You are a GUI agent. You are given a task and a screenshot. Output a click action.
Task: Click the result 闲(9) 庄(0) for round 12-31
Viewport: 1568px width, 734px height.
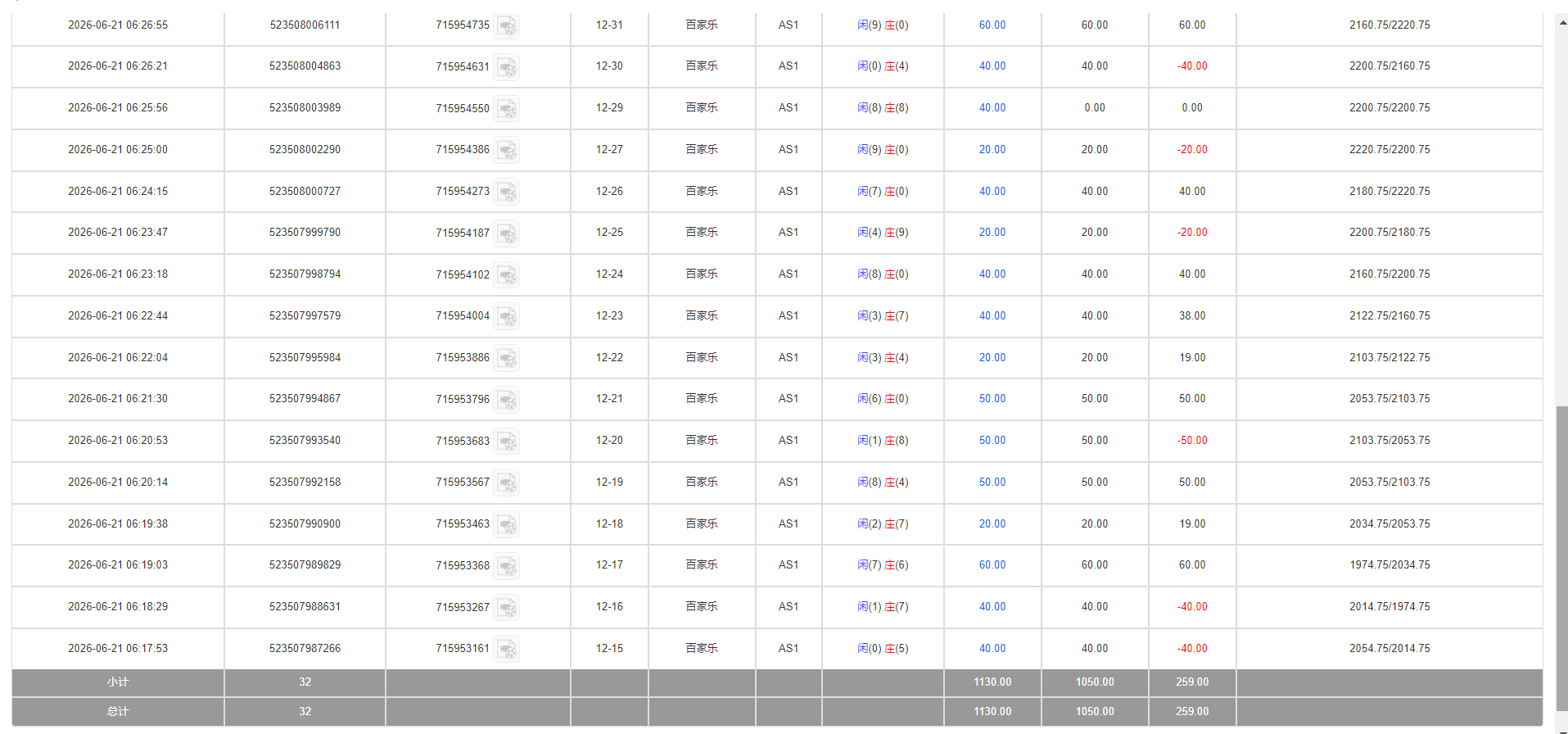tap(883, 25)
